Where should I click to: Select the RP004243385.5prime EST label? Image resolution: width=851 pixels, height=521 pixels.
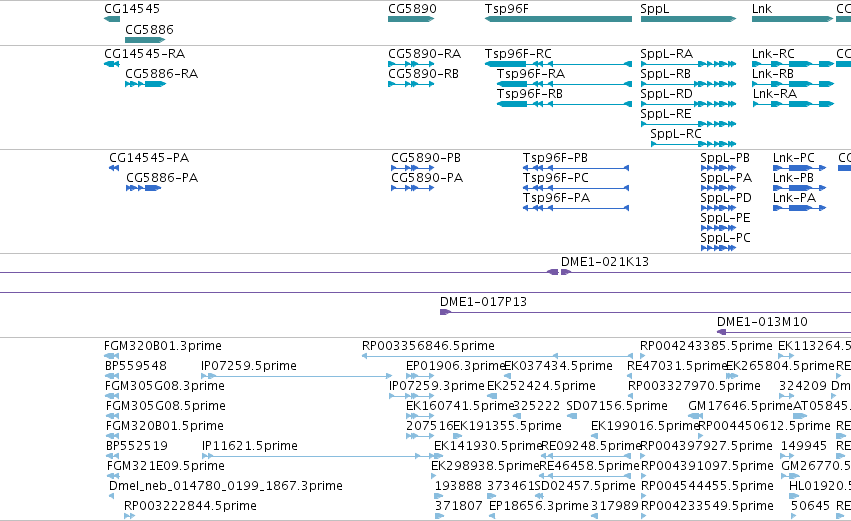point(706,346)
